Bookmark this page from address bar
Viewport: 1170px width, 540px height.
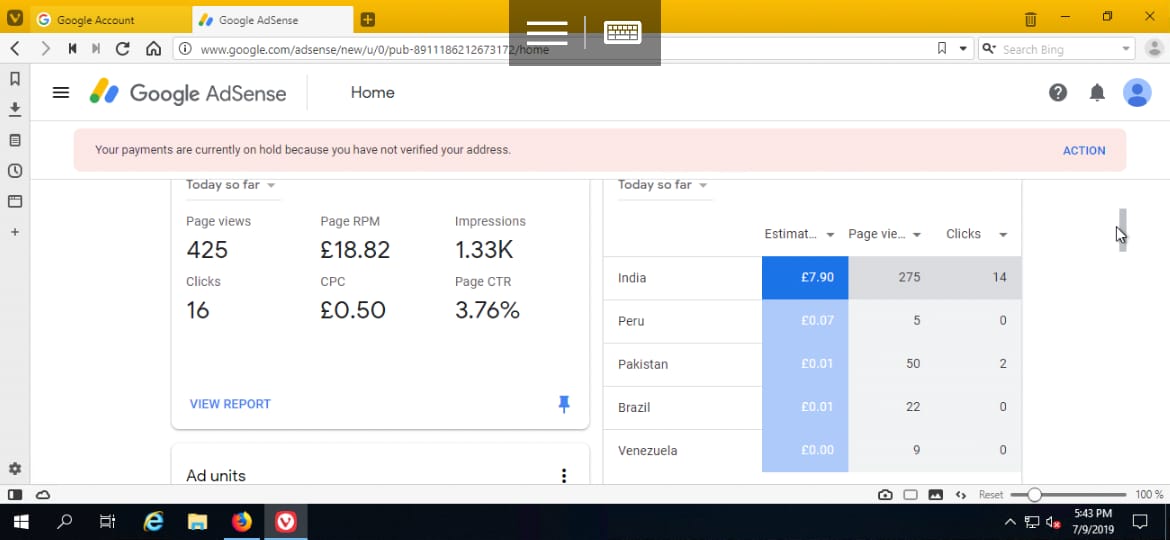click(x=942, y=49)
